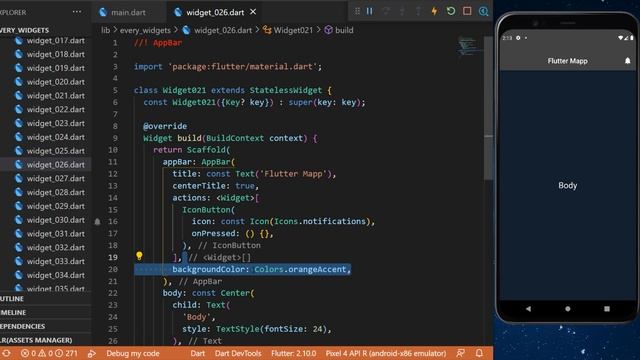The height and width of the screenshot is (360, 640).
Task: Open widget_030.dart in the explorer
Action: click(x=56, y=220)
